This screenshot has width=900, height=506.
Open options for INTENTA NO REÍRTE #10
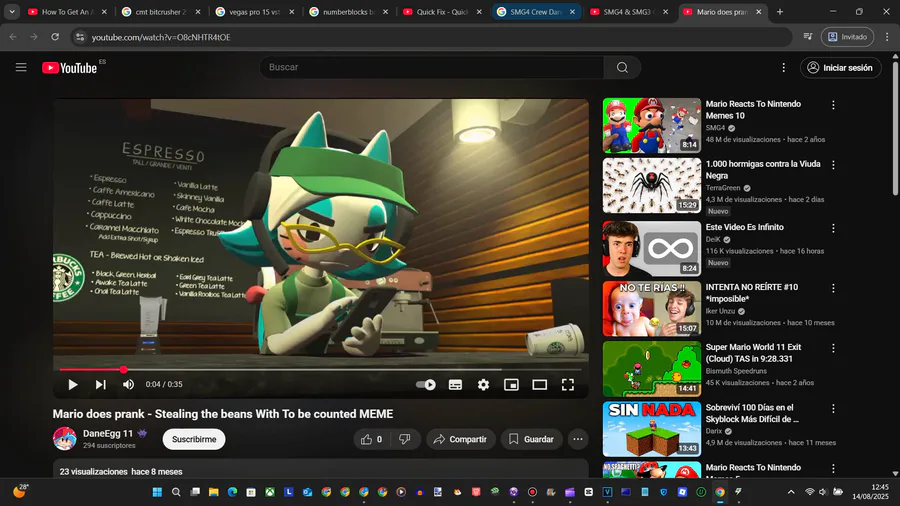coord(833,288)
